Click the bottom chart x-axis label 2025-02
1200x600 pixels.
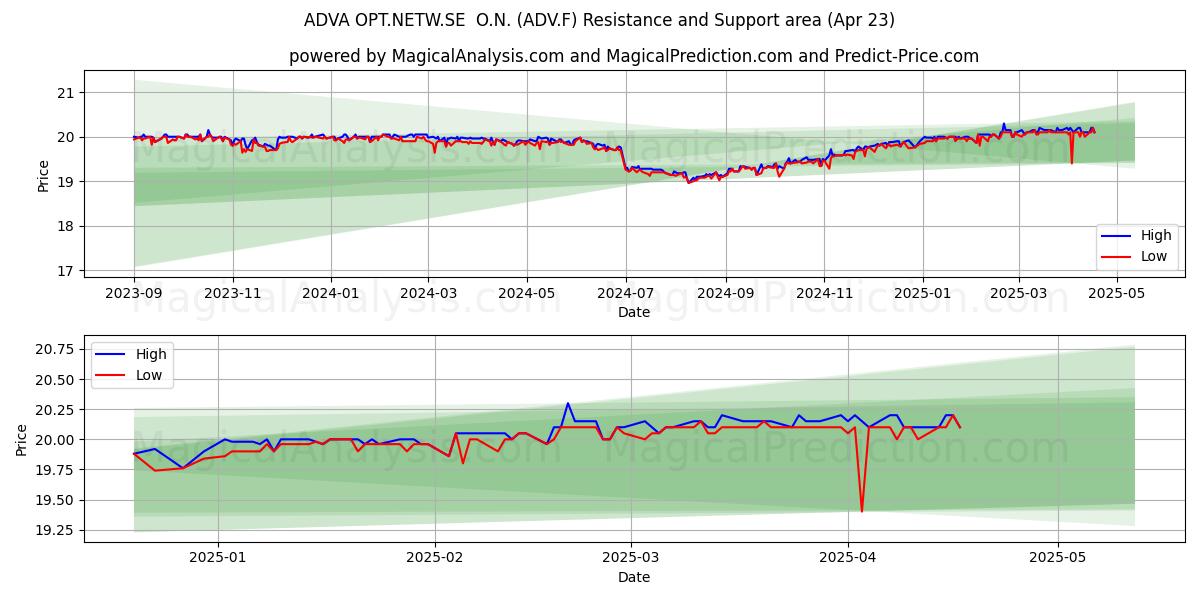(x=436, y=558)
